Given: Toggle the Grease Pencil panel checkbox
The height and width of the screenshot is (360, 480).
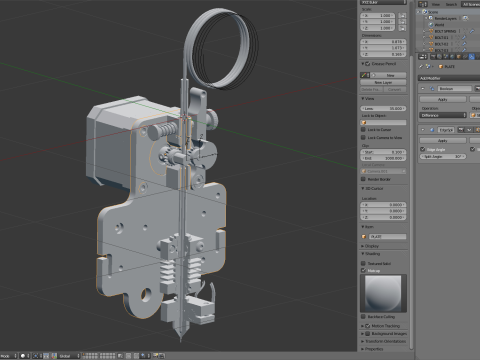Looking at the screenshot, I should click(x=368, y=64).
